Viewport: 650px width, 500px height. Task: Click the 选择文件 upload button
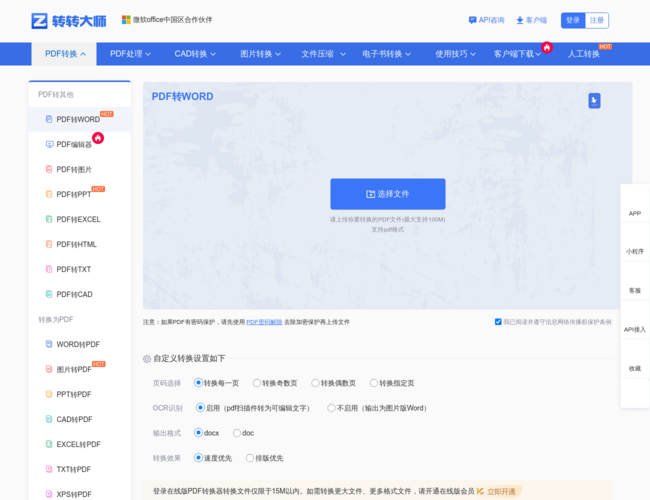388,194
